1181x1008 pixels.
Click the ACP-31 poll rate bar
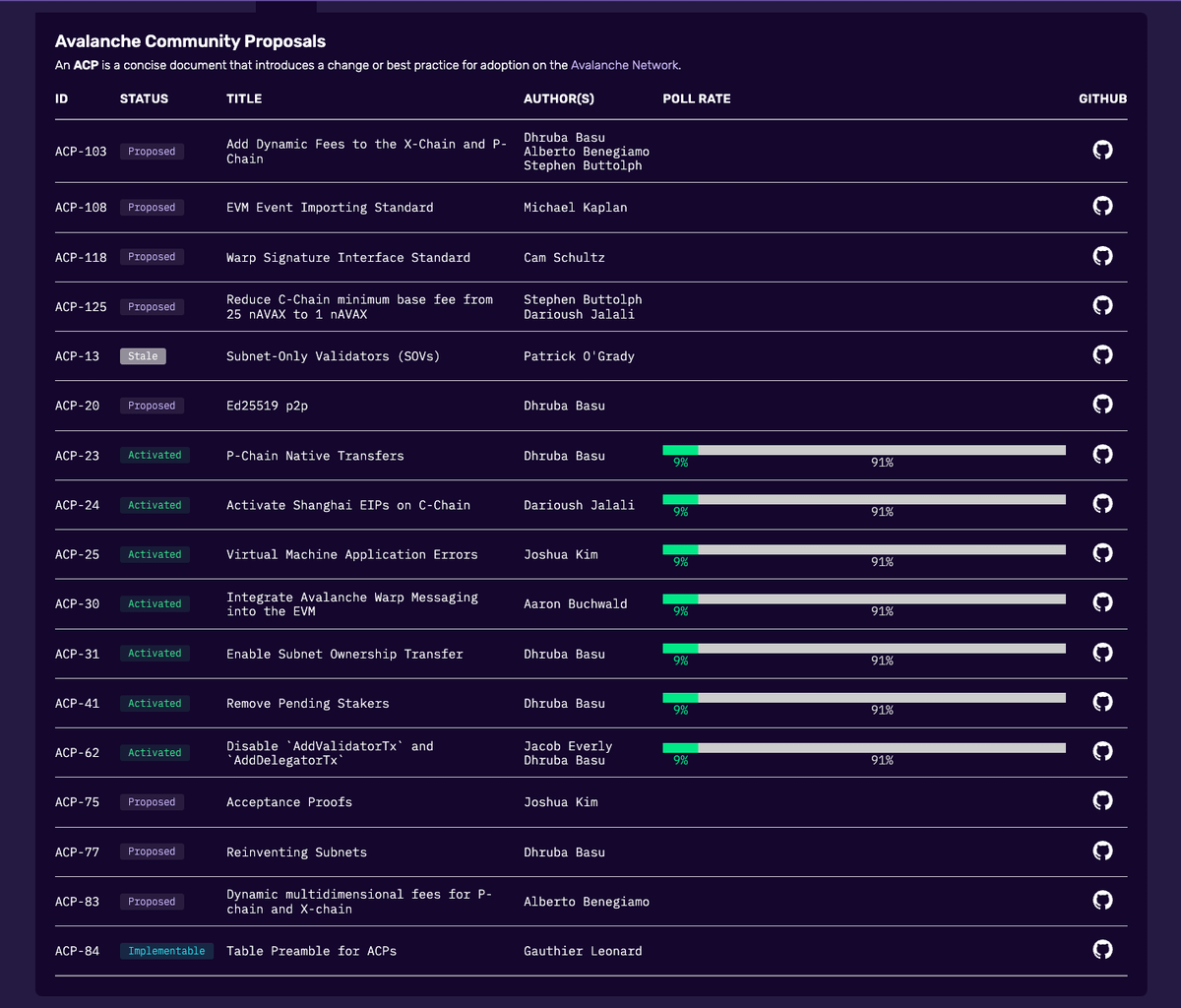(x=864, y=648)
